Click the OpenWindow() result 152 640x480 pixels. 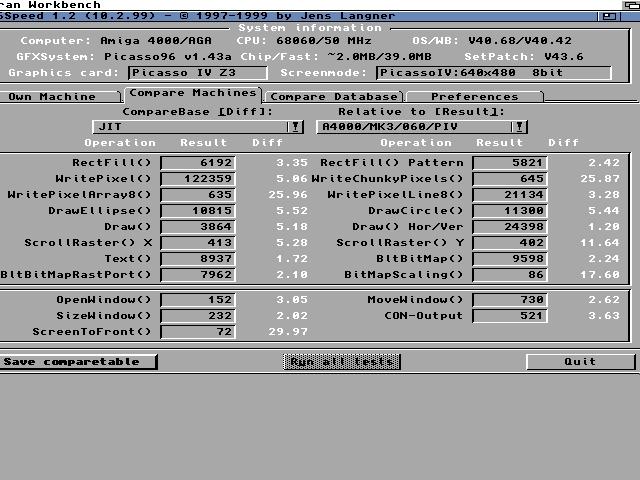pos(198,300)
